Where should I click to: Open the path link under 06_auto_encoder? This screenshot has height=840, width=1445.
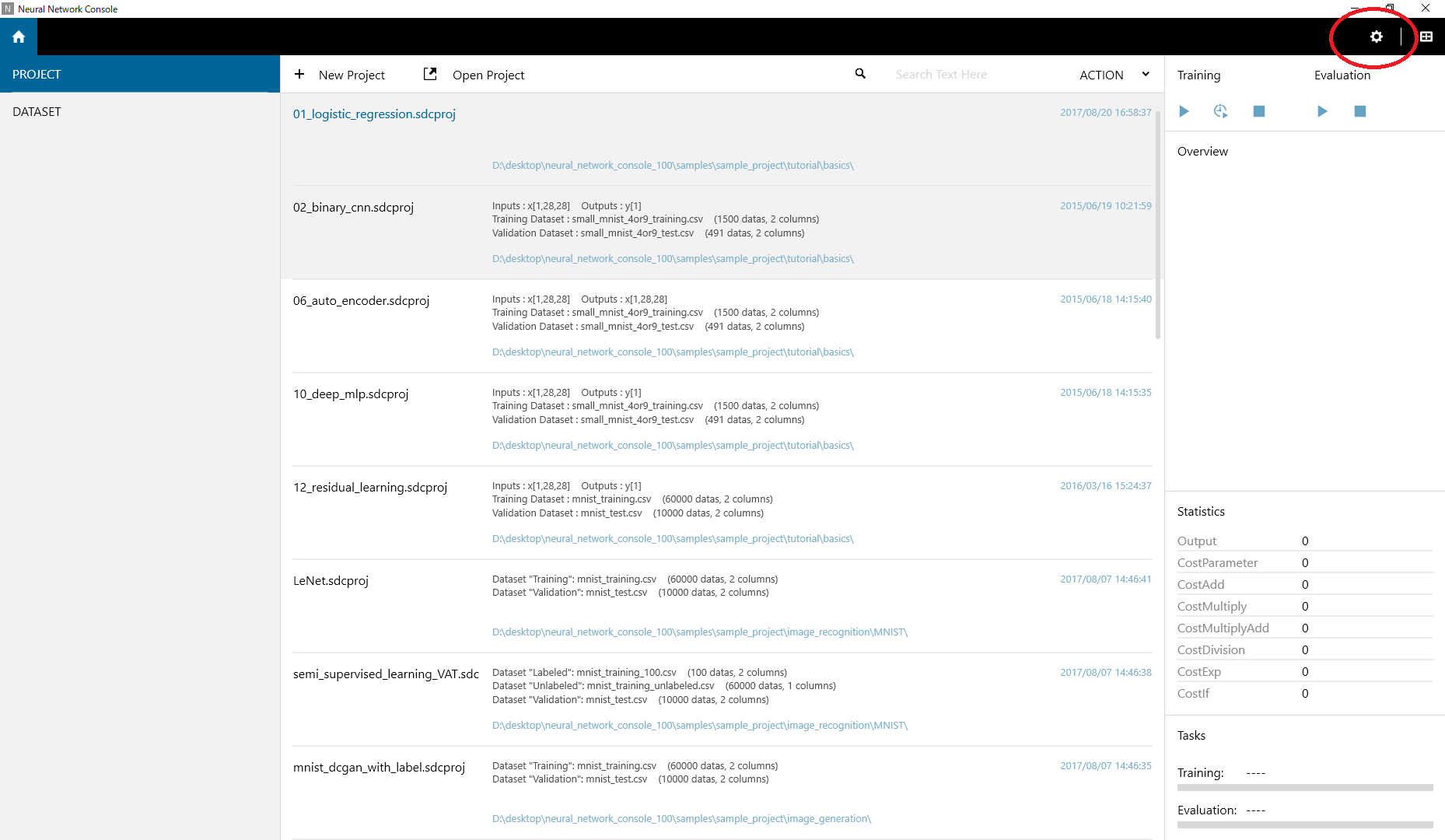point(673,352)
